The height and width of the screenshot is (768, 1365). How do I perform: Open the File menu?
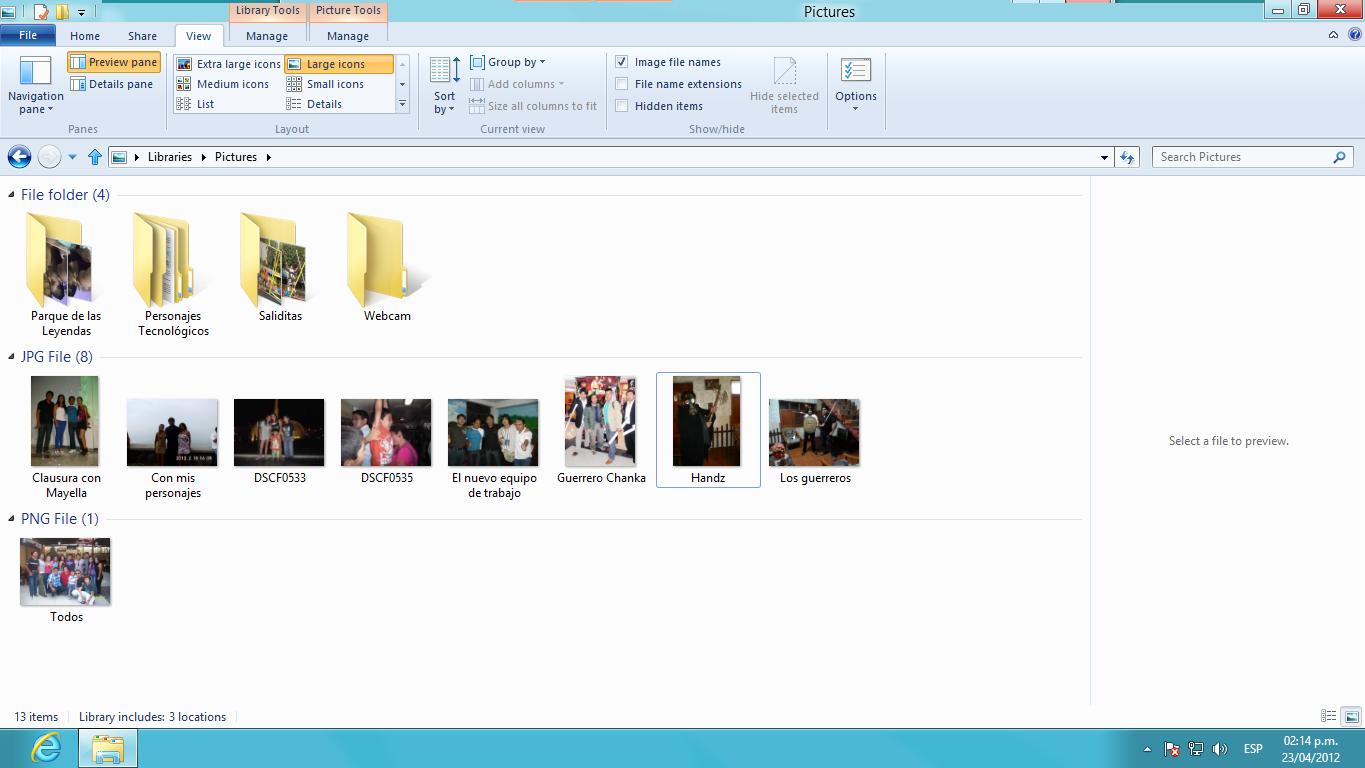pos(28,36)
